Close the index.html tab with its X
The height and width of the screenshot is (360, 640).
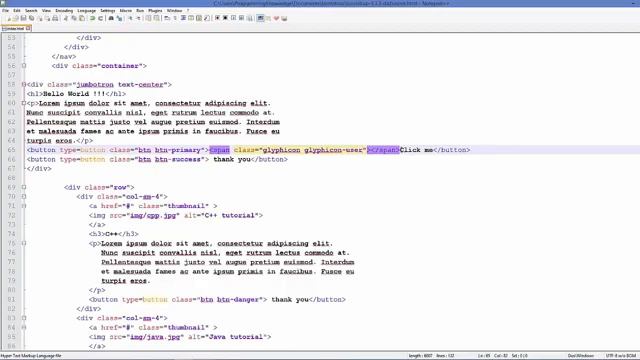(x=28, y=28)
